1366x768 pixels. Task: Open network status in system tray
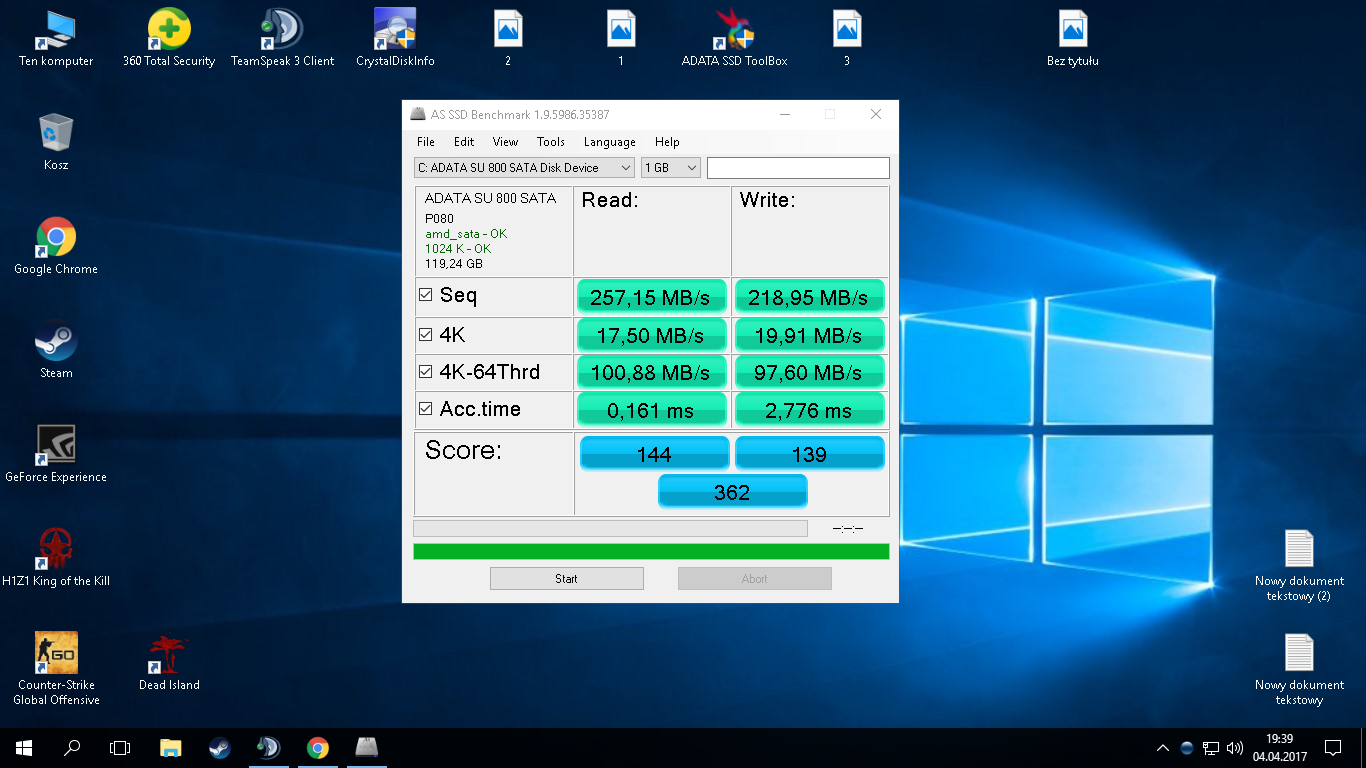1211,747
